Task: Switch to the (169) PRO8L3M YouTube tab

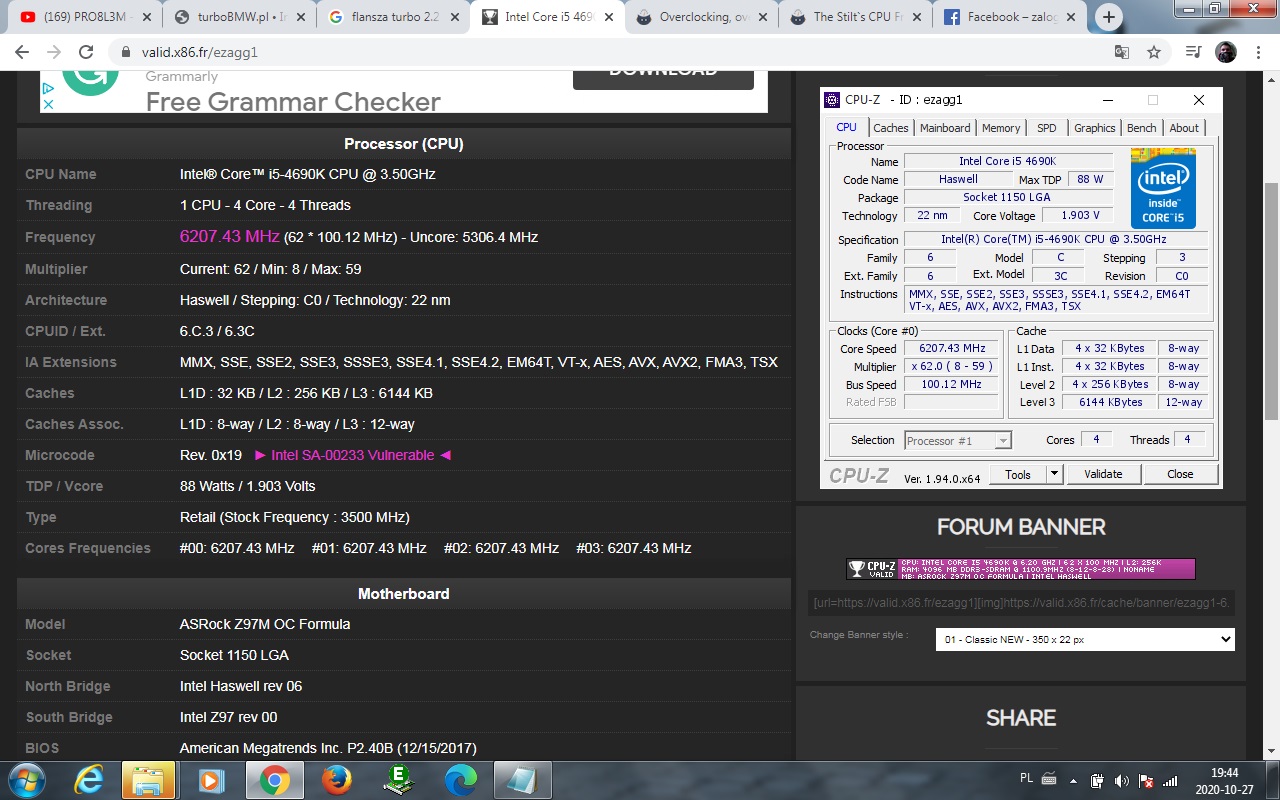Action: (80, 17)
